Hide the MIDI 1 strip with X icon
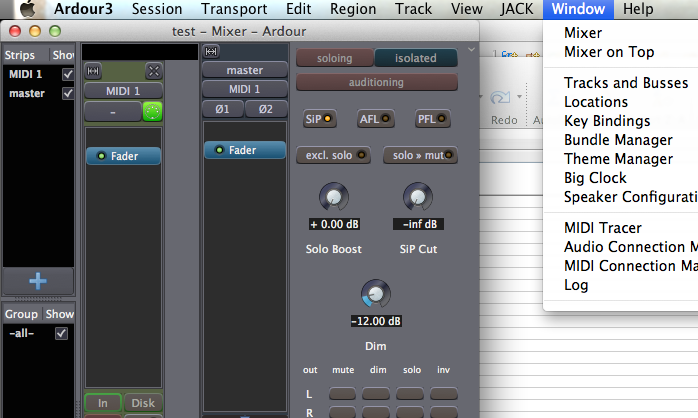Image resolution: width=698 pixels, height=418 pixels. [153, 71]
